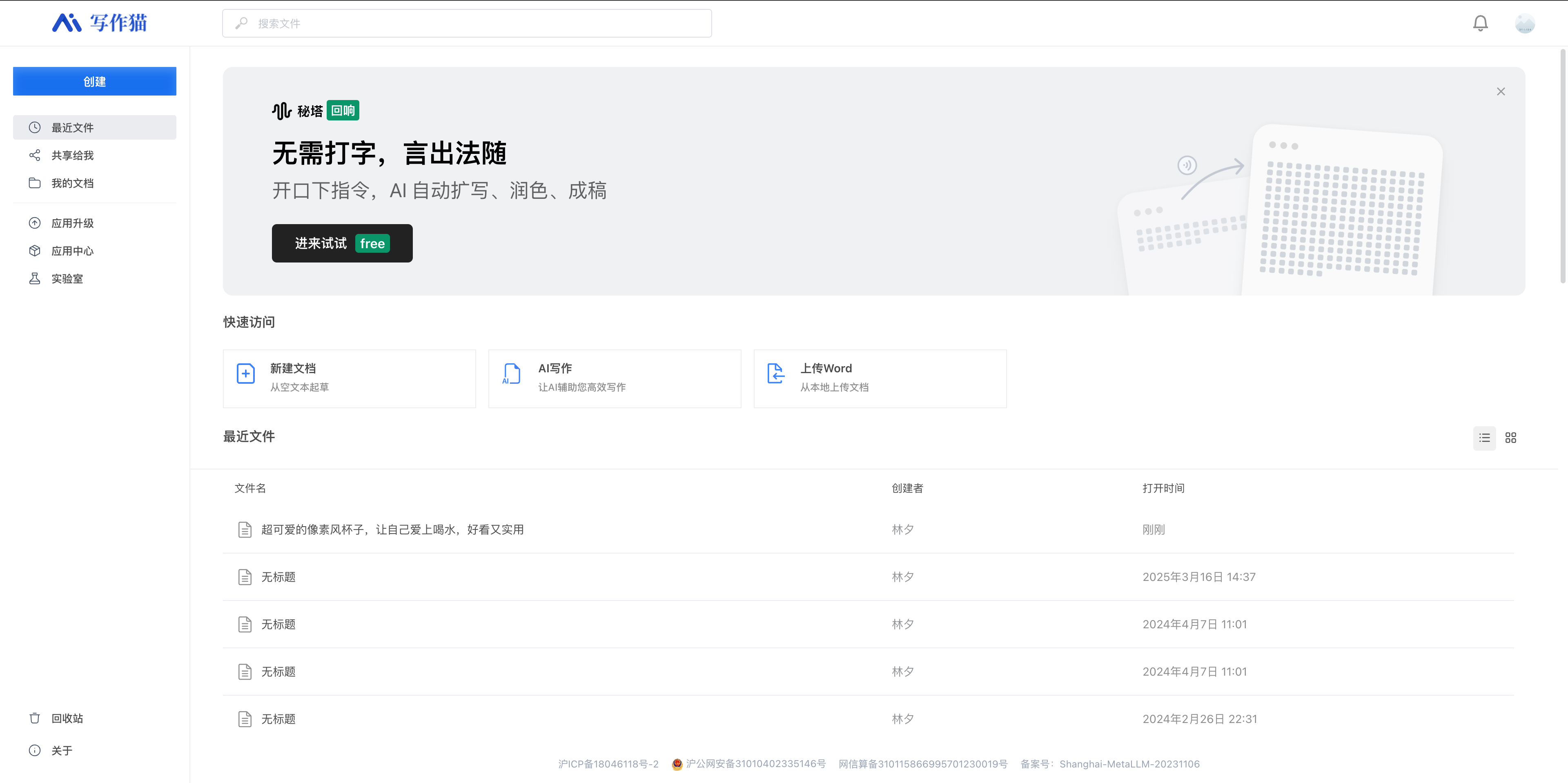Open 关于 info item in sidebar
This screenshot has height=783, width=1568.
coord(62,751)
